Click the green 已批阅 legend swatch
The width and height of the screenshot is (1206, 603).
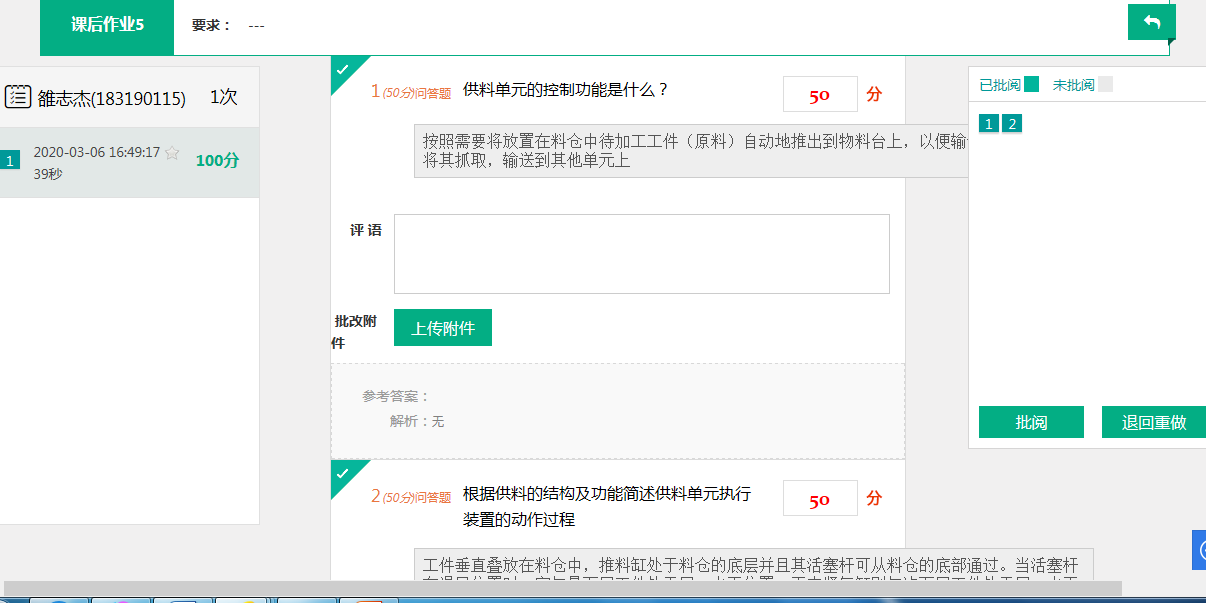[x=1031, y=85]
